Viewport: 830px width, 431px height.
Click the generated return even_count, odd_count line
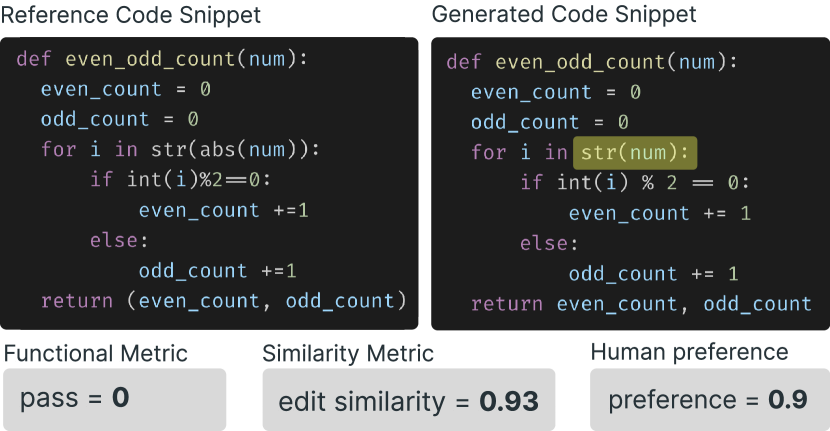641,303
